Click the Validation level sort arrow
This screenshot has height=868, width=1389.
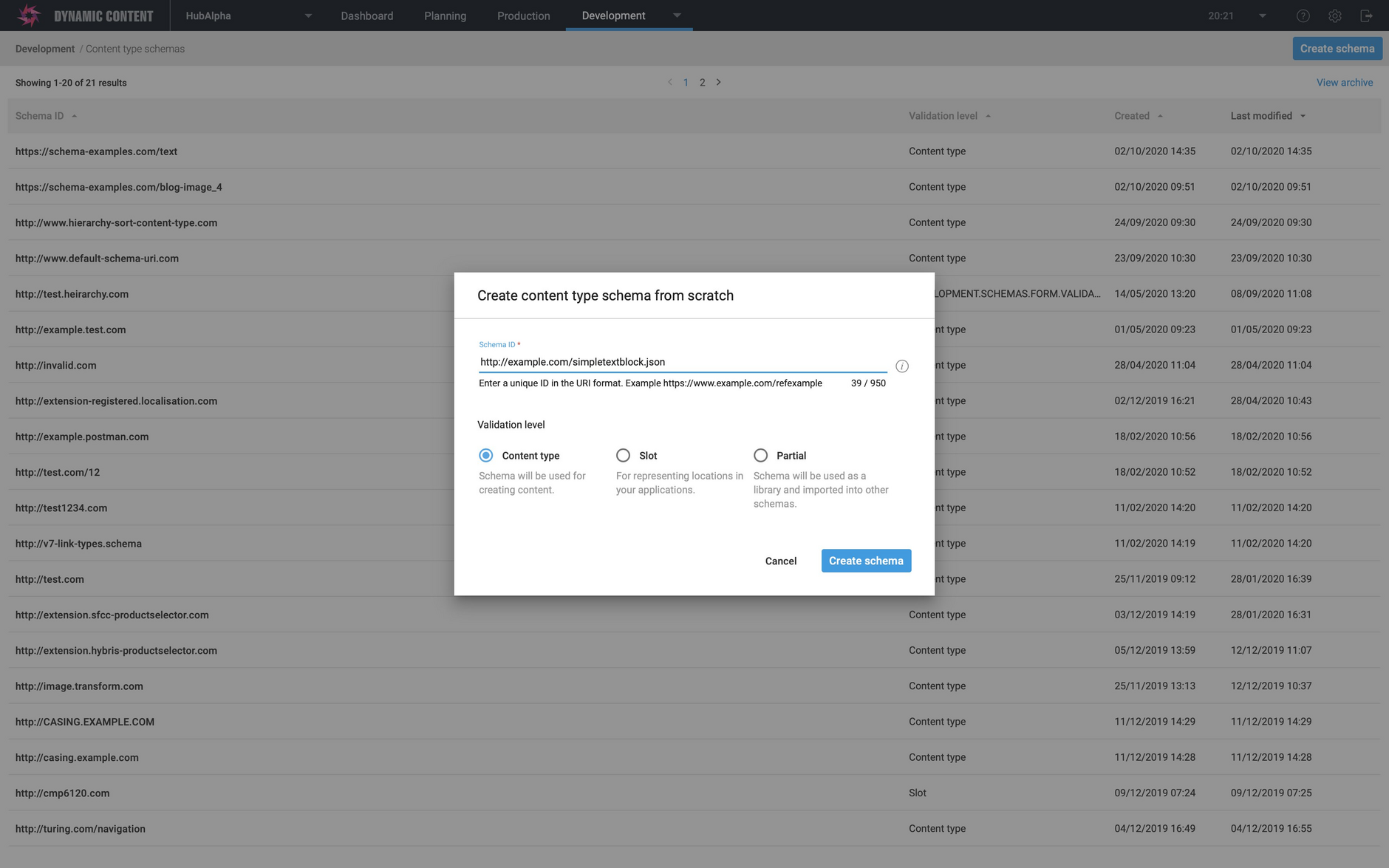click(988, 116)
